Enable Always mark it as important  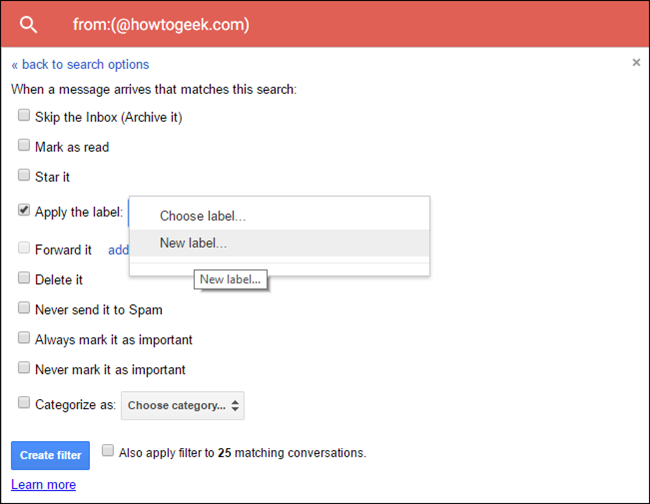24,339
